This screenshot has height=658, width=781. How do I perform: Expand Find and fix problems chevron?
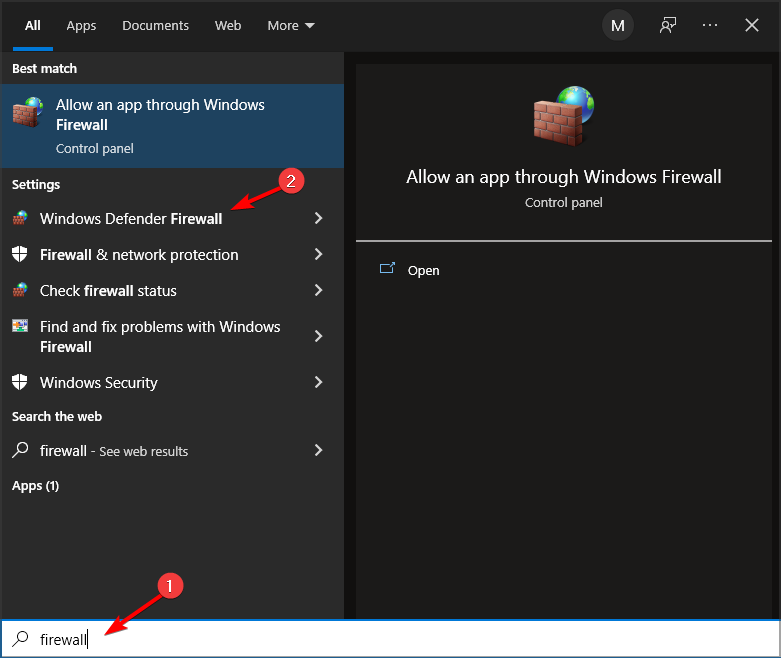pyautogui.click(x=318, y=336)
